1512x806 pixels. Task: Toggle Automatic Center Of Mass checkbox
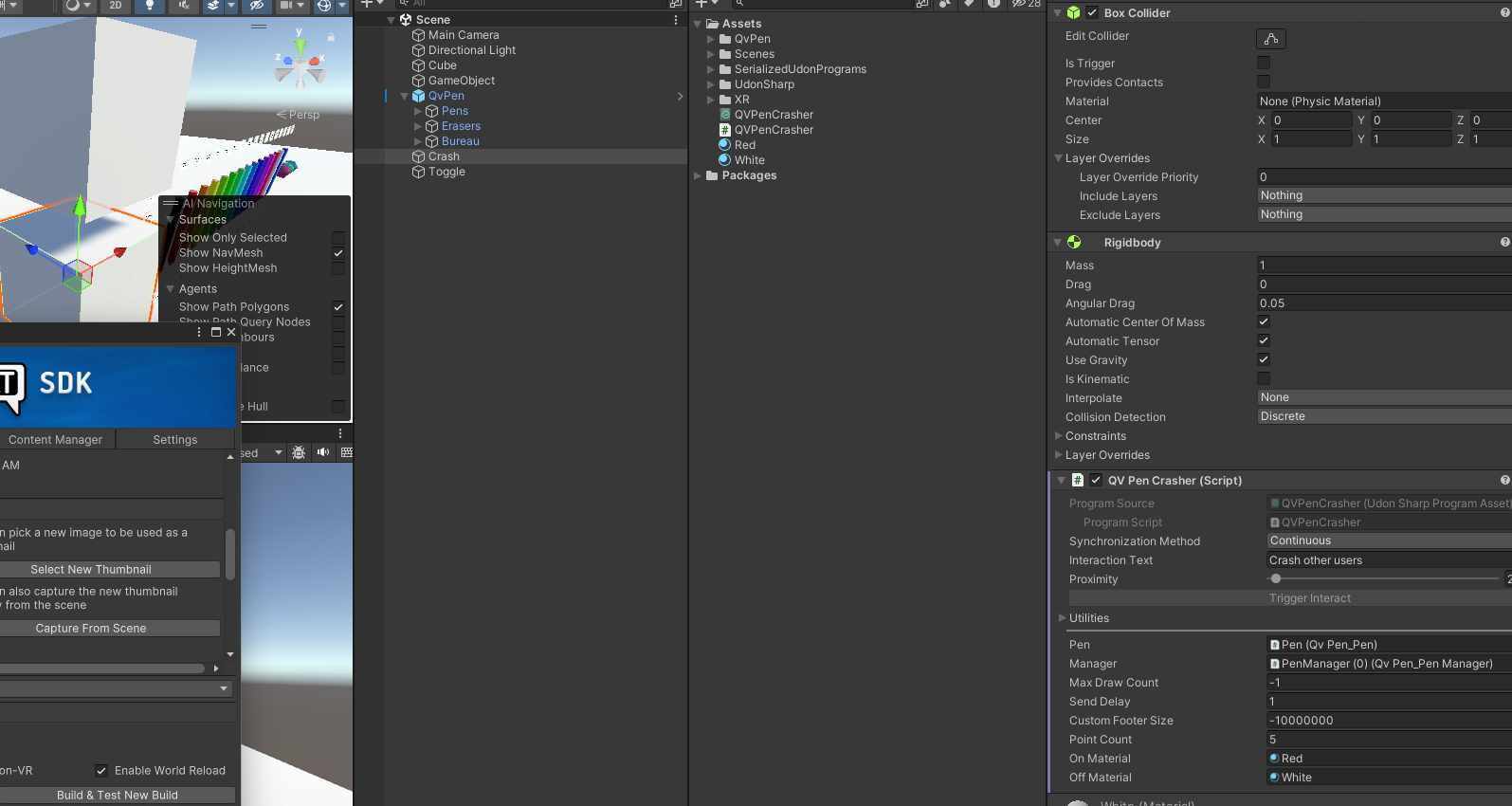[1264, 322]
